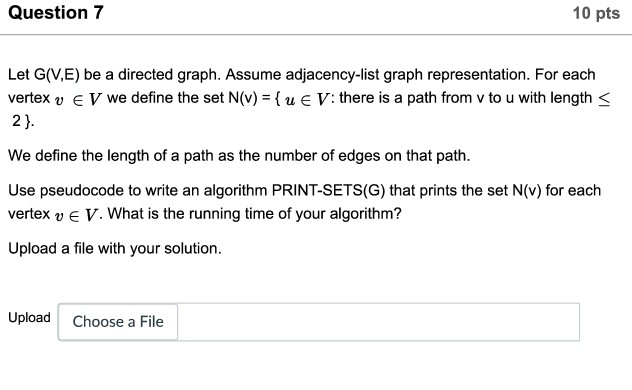Click the sentence 'Upload a file with your solution.'
The width and height of the screenshot is (632, 390).
[x=115, y=249]
